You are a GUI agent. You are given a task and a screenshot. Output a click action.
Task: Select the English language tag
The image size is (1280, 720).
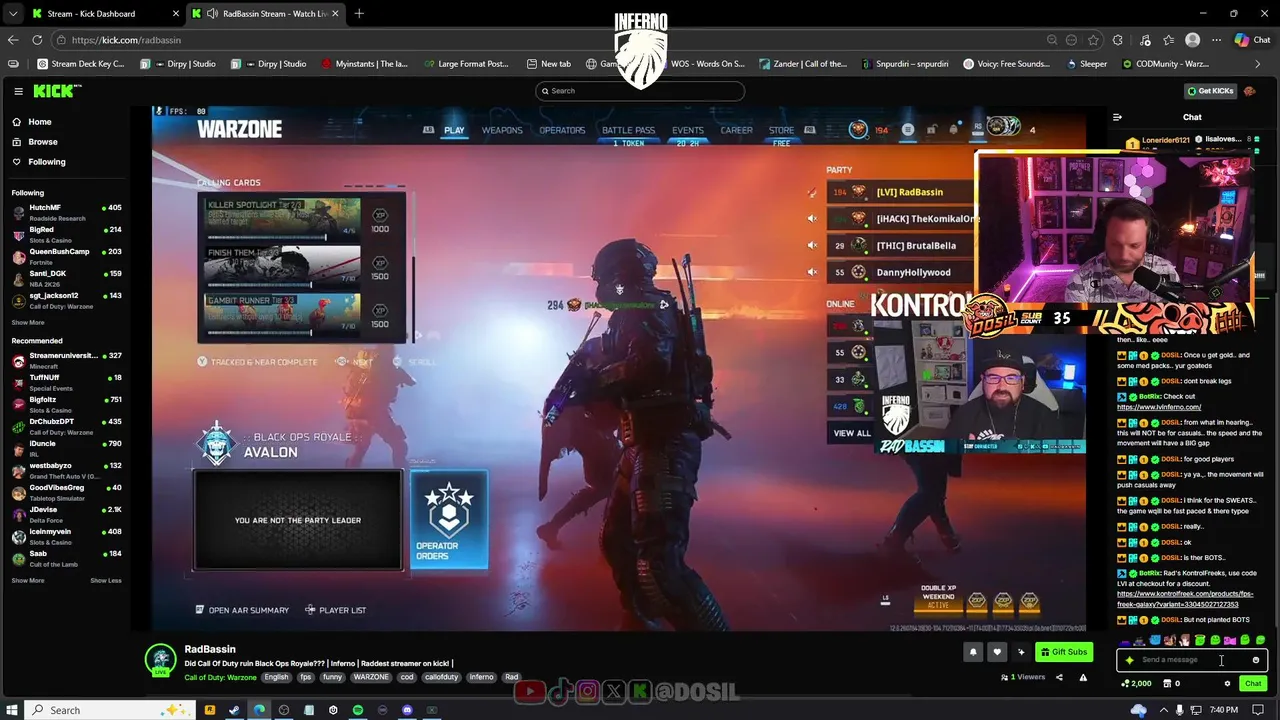(x=276, y=677)
